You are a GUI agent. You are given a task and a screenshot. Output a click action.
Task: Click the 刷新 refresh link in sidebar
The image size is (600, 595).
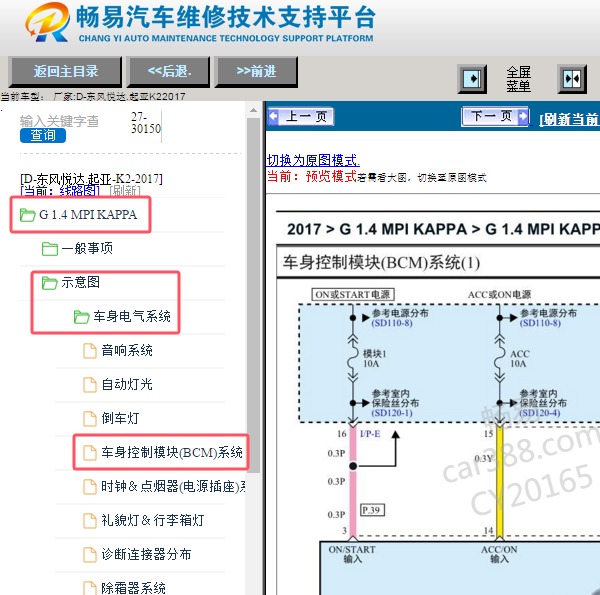(125, 191)
